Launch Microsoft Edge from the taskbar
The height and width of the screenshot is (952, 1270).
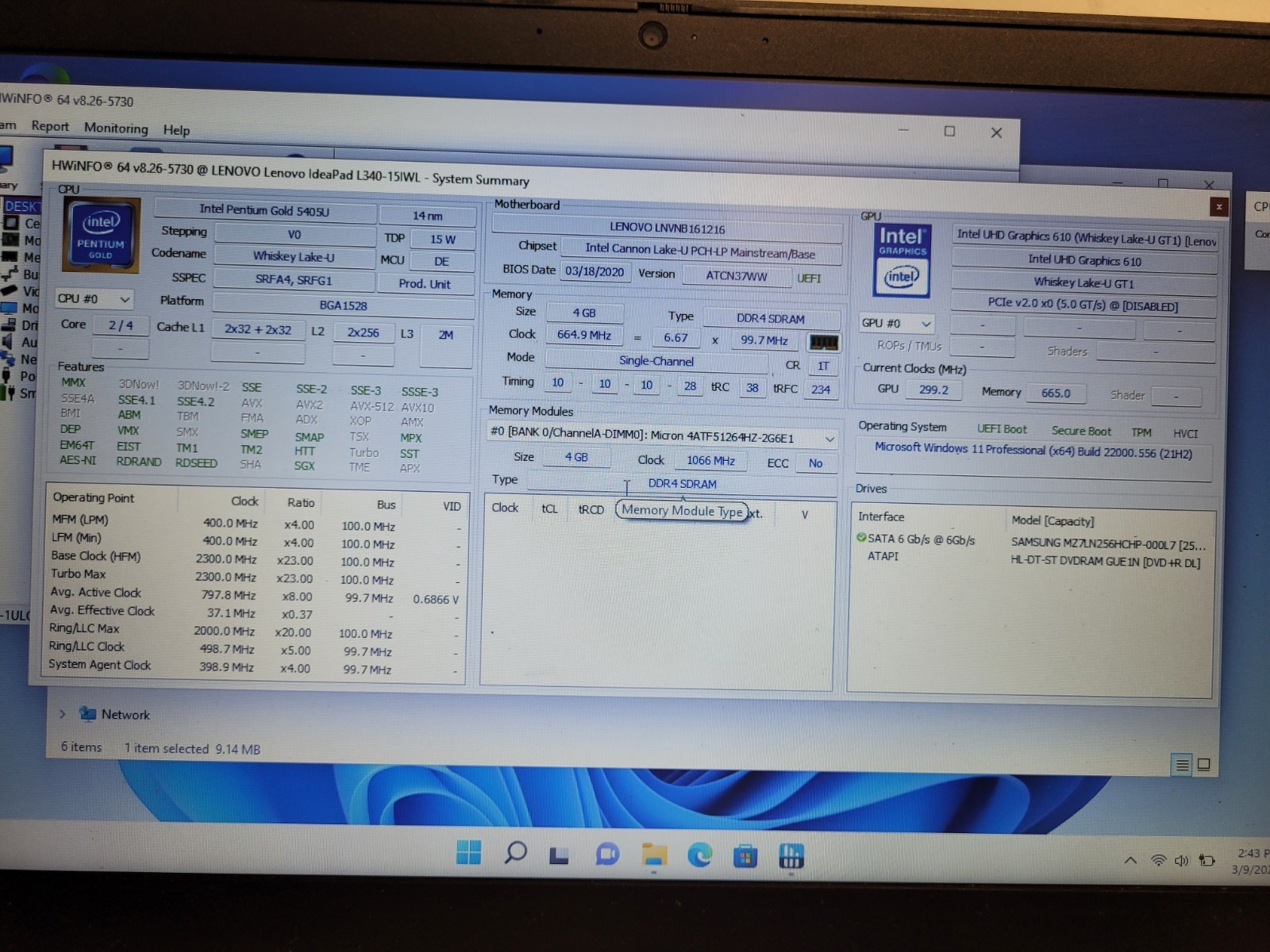[699, 855]
